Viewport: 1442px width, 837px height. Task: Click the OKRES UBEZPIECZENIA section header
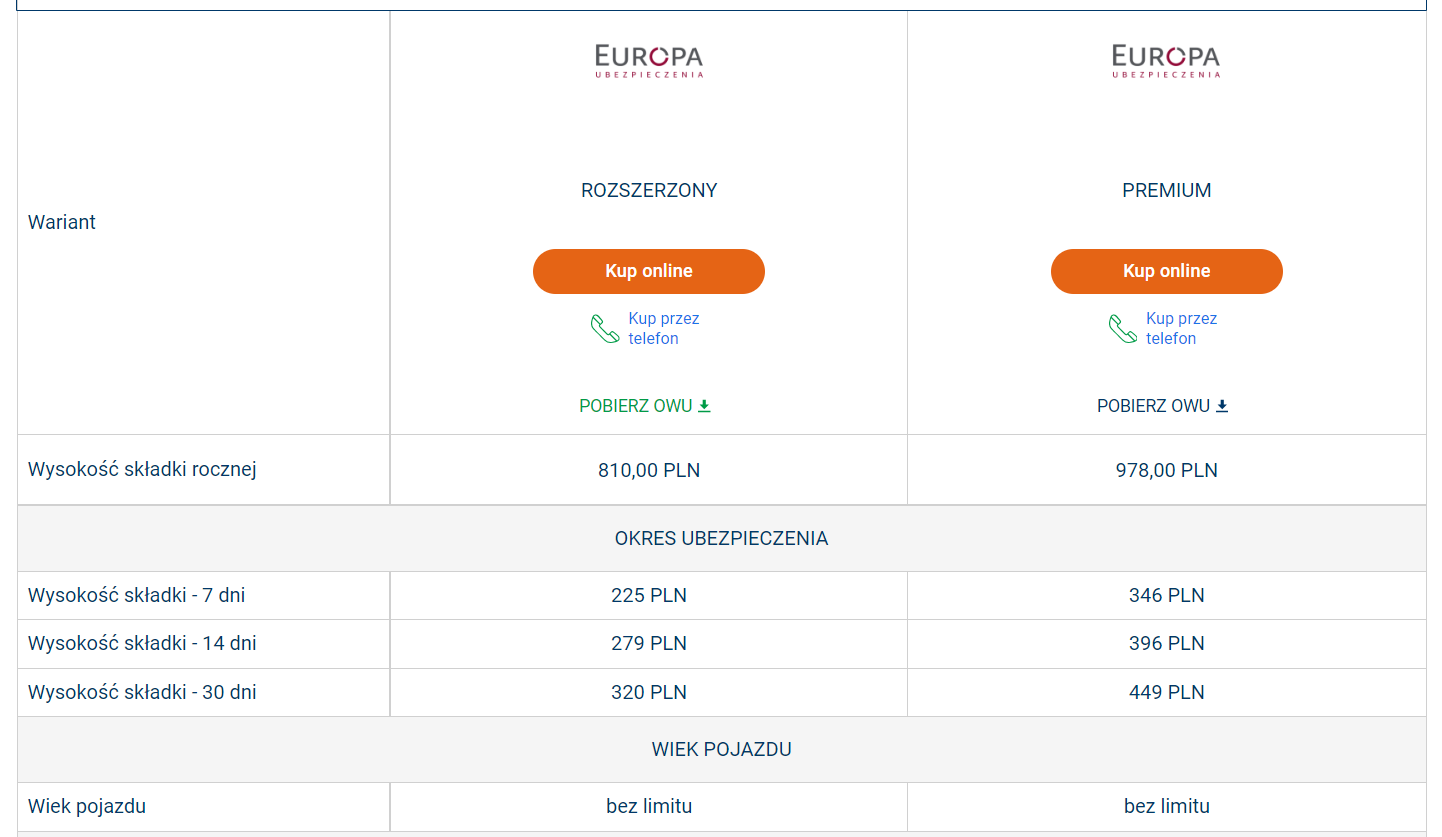[x=721, y=538]
